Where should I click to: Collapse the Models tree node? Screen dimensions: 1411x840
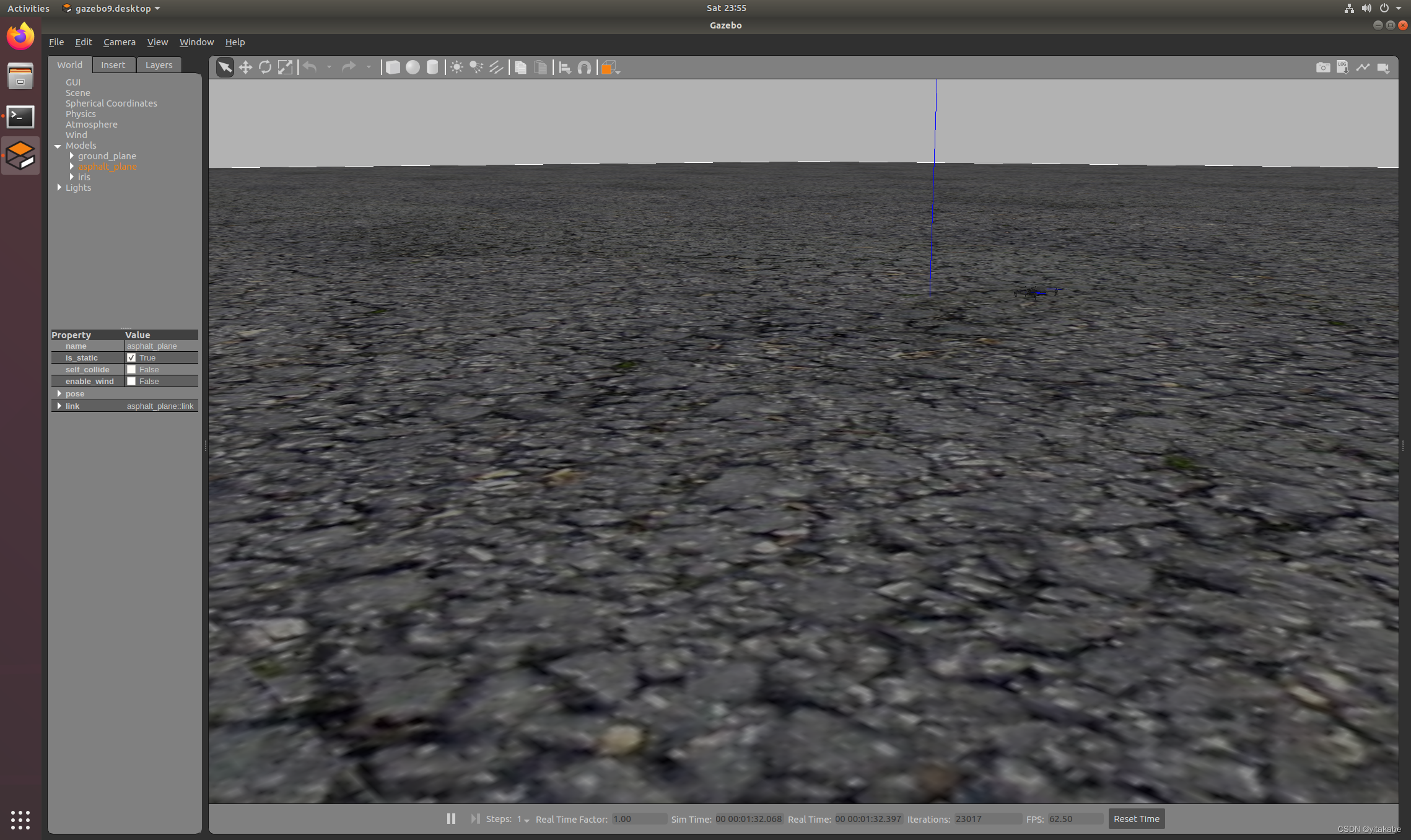tap(58, 146)
